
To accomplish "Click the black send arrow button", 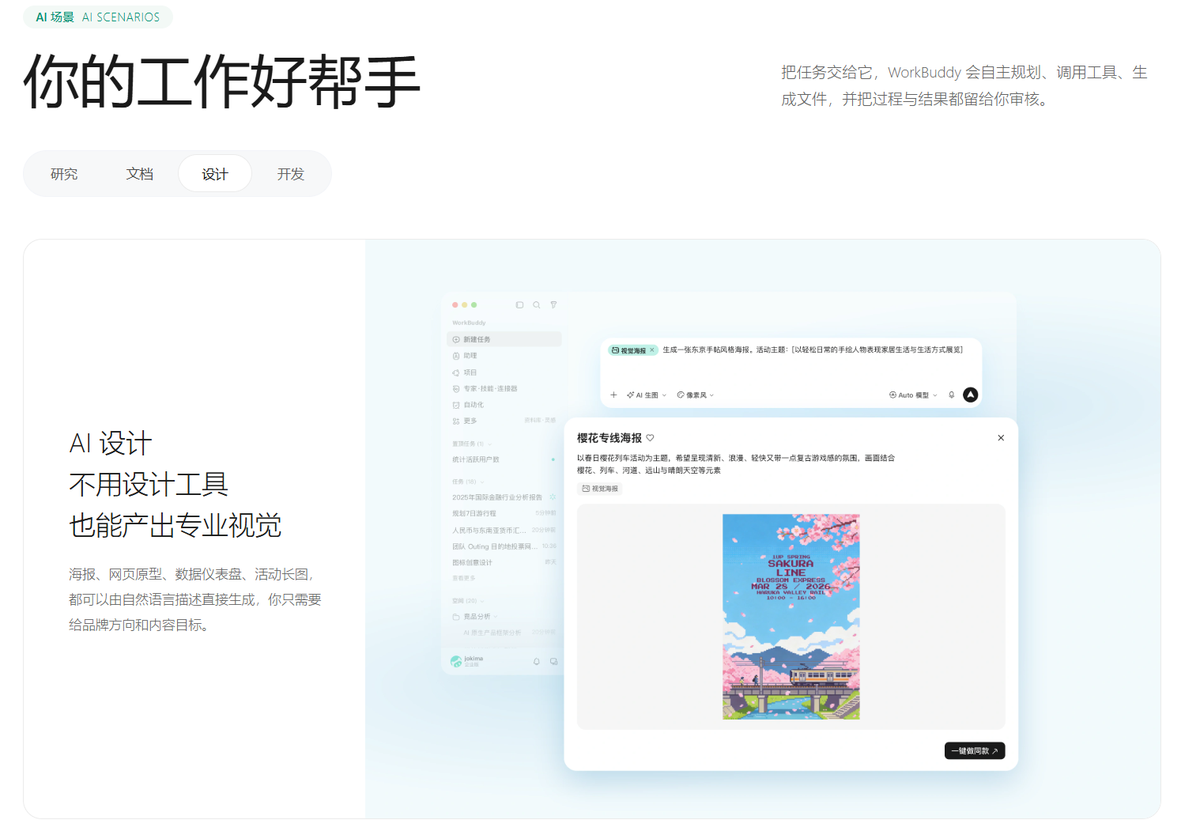I will click(970, 395).
